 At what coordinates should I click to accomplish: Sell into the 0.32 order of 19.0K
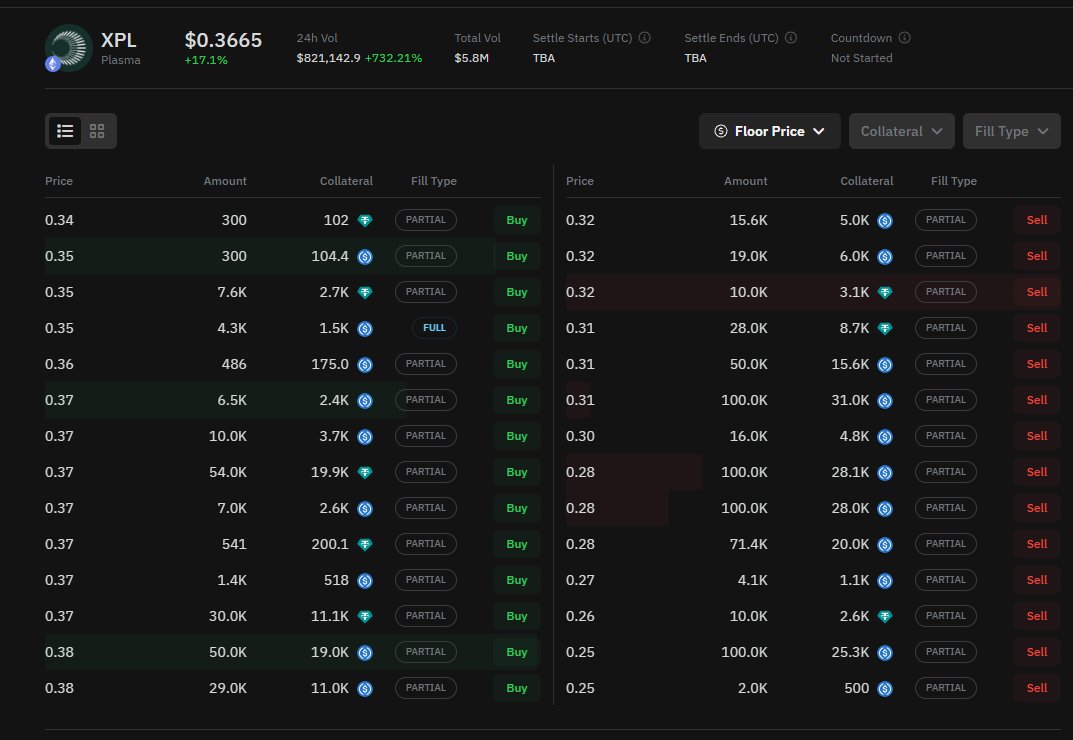1037,256
